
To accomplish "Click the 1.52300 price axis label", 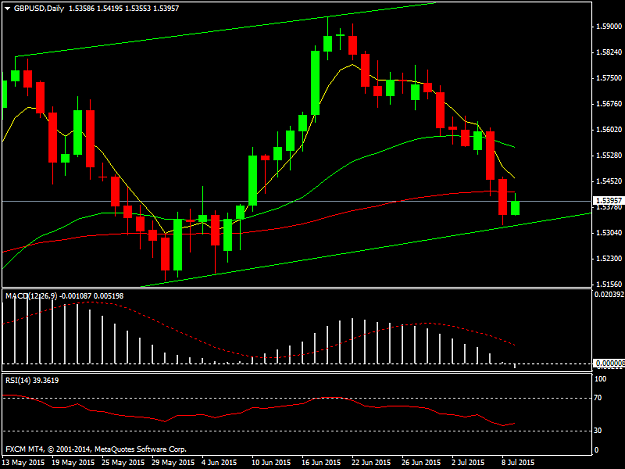I will pos(609,258).
